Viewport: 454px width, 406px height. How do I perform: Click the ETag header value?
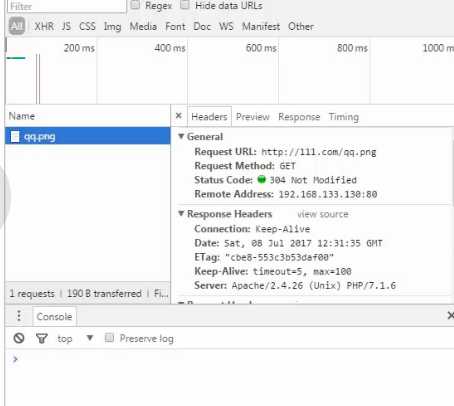coord(279,257)
